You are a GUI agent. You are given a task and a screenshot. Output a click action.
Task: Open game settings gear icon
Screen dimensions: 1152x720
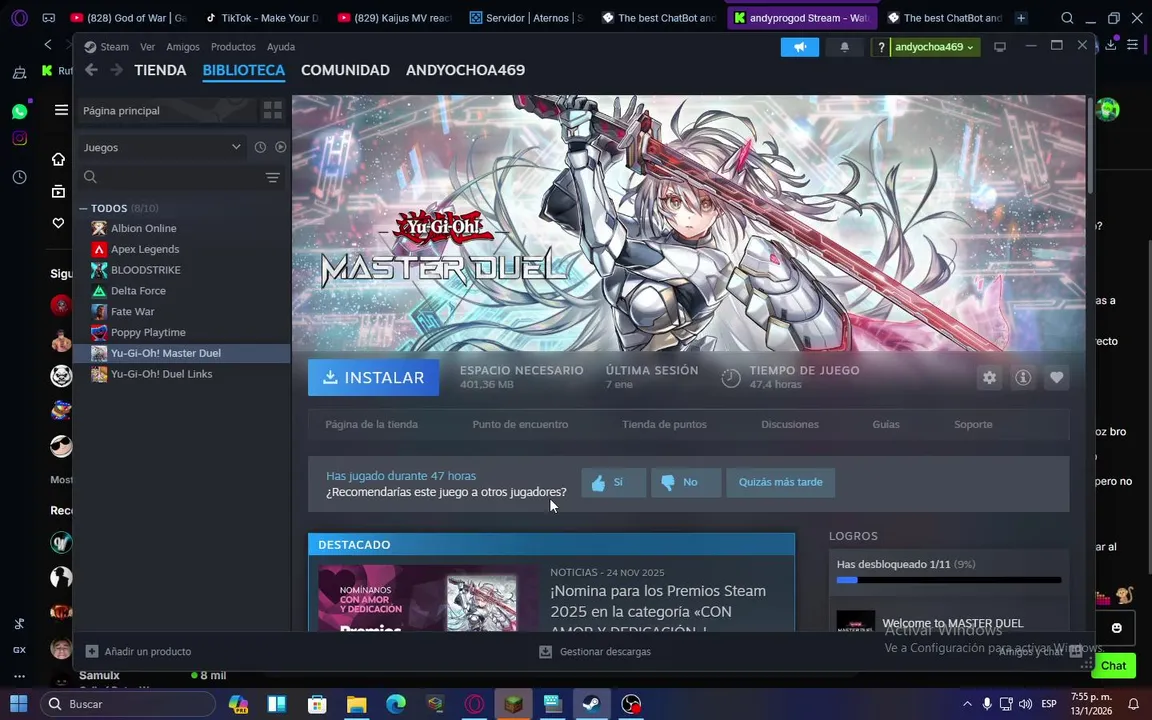pos(990,378)
